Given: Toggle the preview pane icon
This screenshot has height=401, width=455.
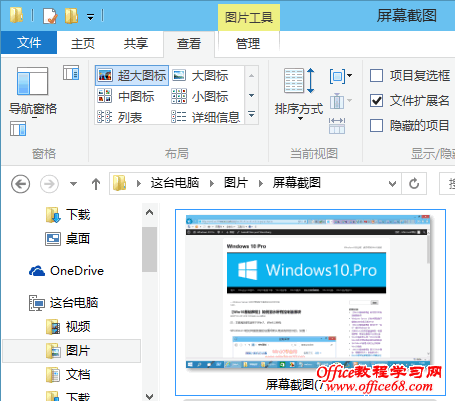Looking at the screenshot, I should (71, 72).
